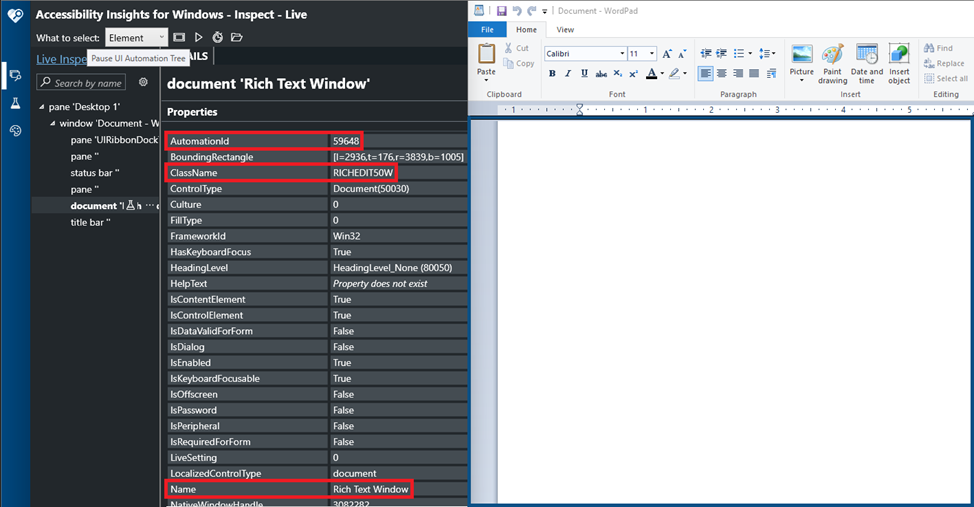This screenshot has width=974, height=507.
Task: Start a test with the timer icon
Action: 217,38
